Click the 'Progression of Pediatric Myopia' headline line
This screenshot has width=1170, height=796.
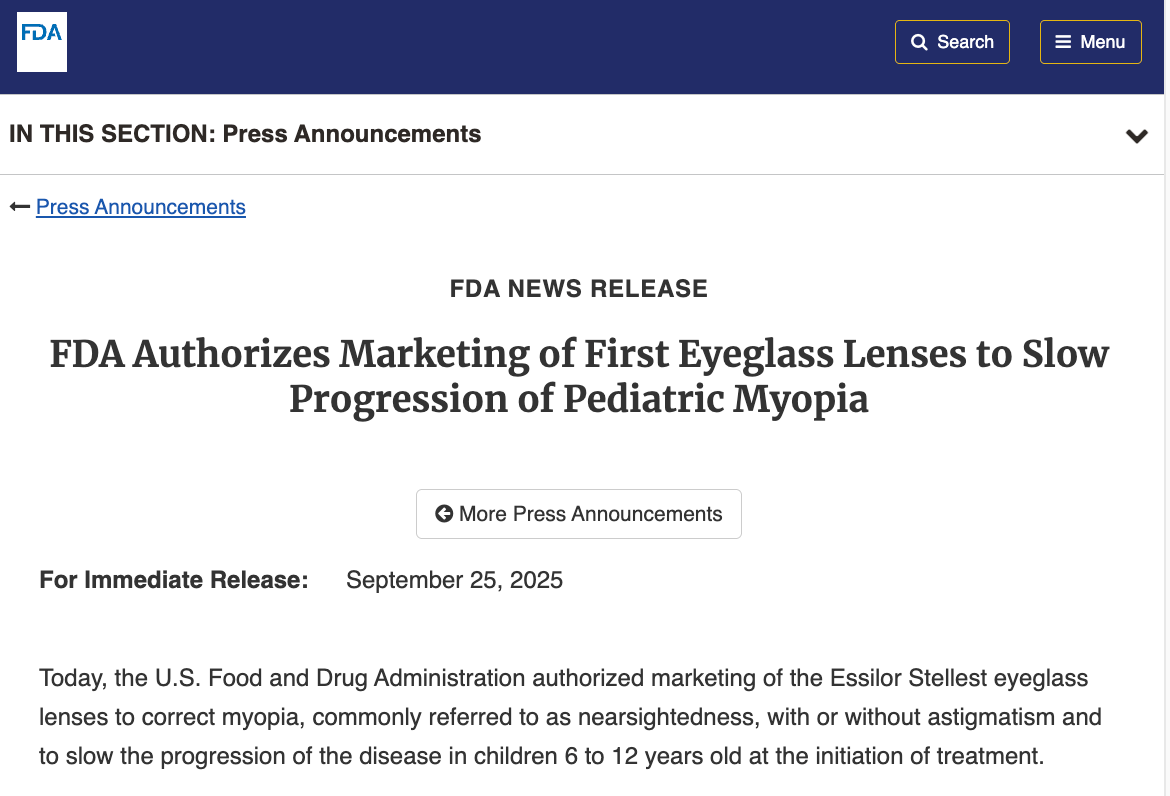(579, 399)
